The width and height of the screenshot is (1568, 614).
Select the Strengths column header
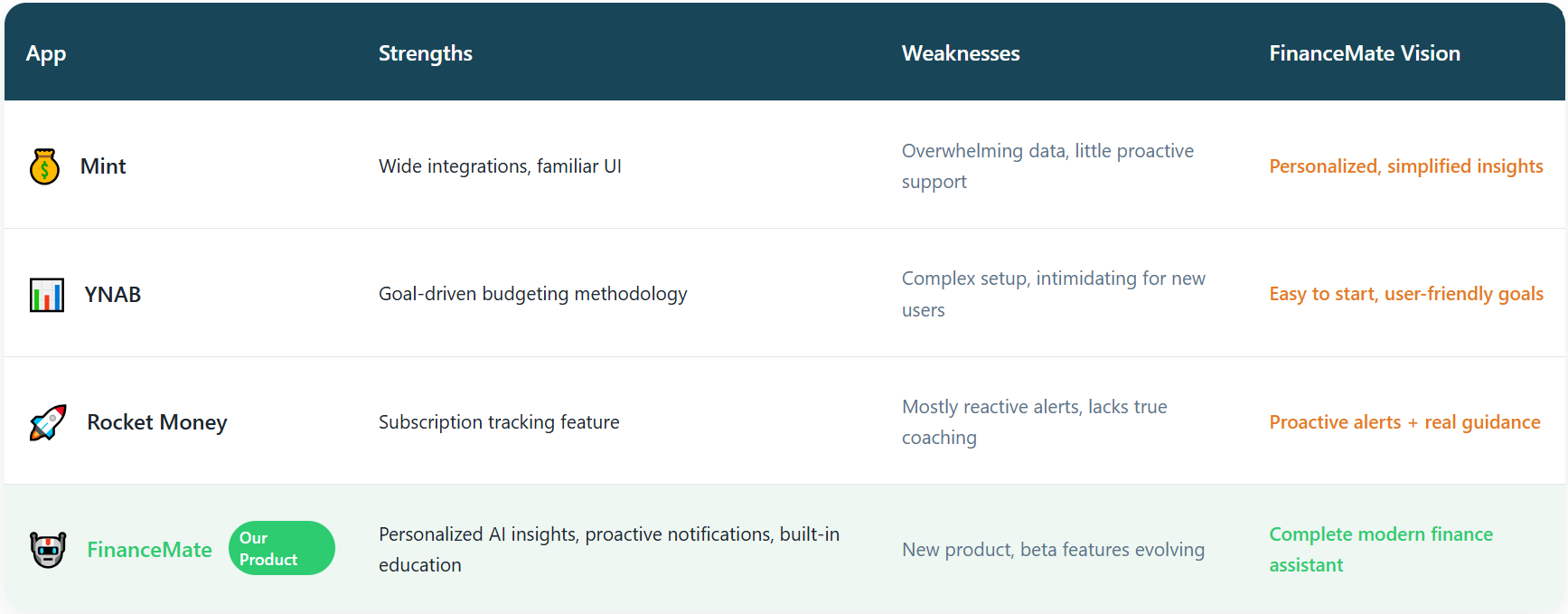point(425,53)
